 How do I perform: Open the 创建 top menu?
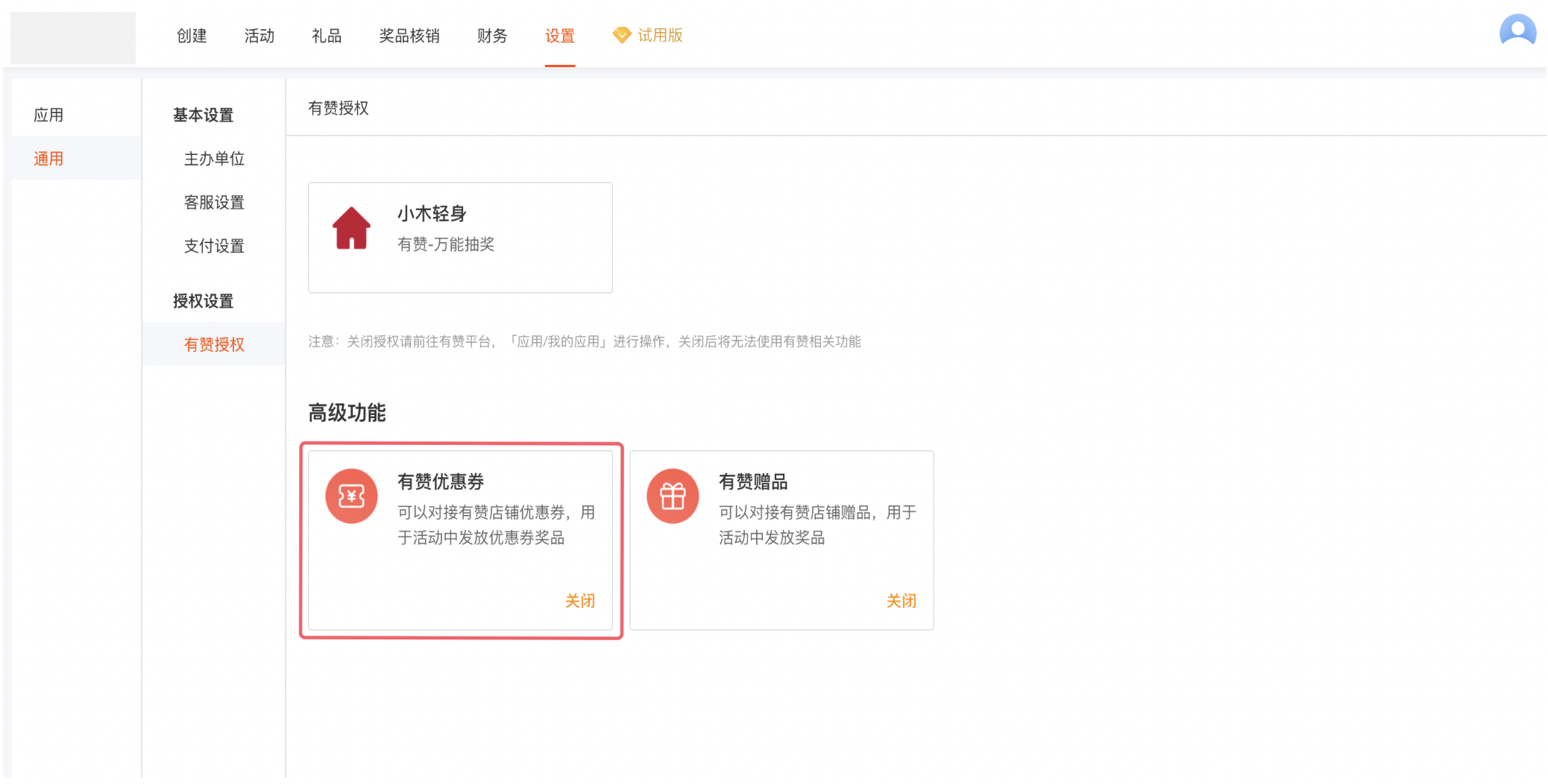point(192,35)
